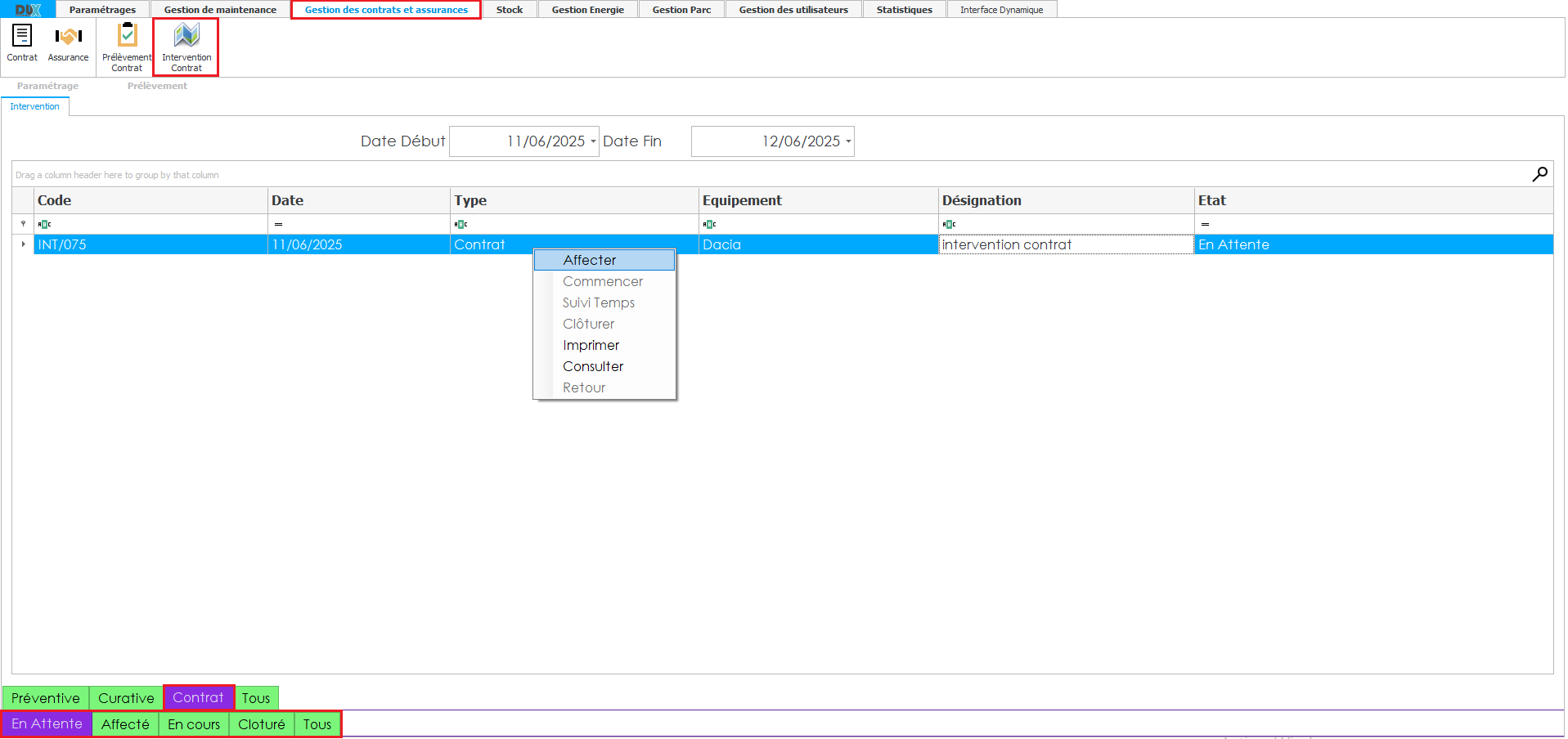Open the Date Début dropdown arrow

coord(593,141)
